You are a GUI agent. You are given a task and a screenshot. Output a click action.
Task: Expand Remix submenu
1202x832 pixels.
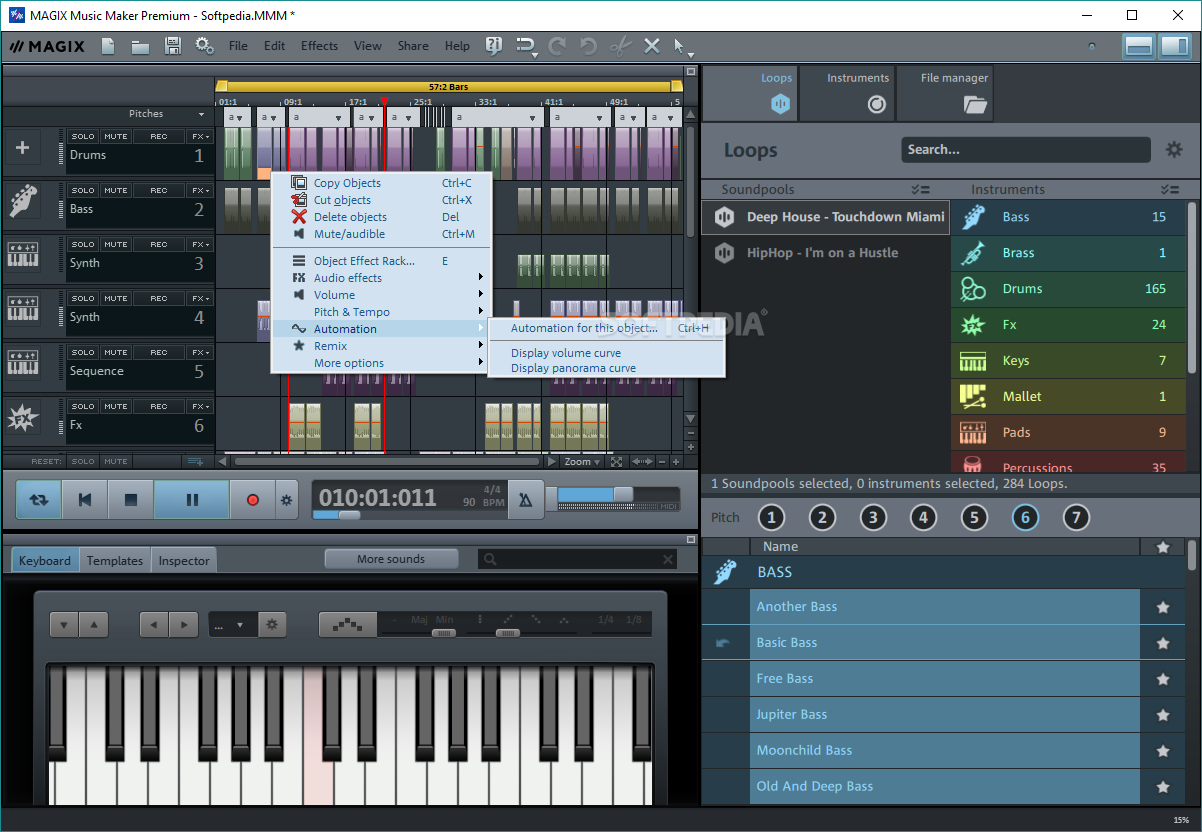(x=380, y=346)
